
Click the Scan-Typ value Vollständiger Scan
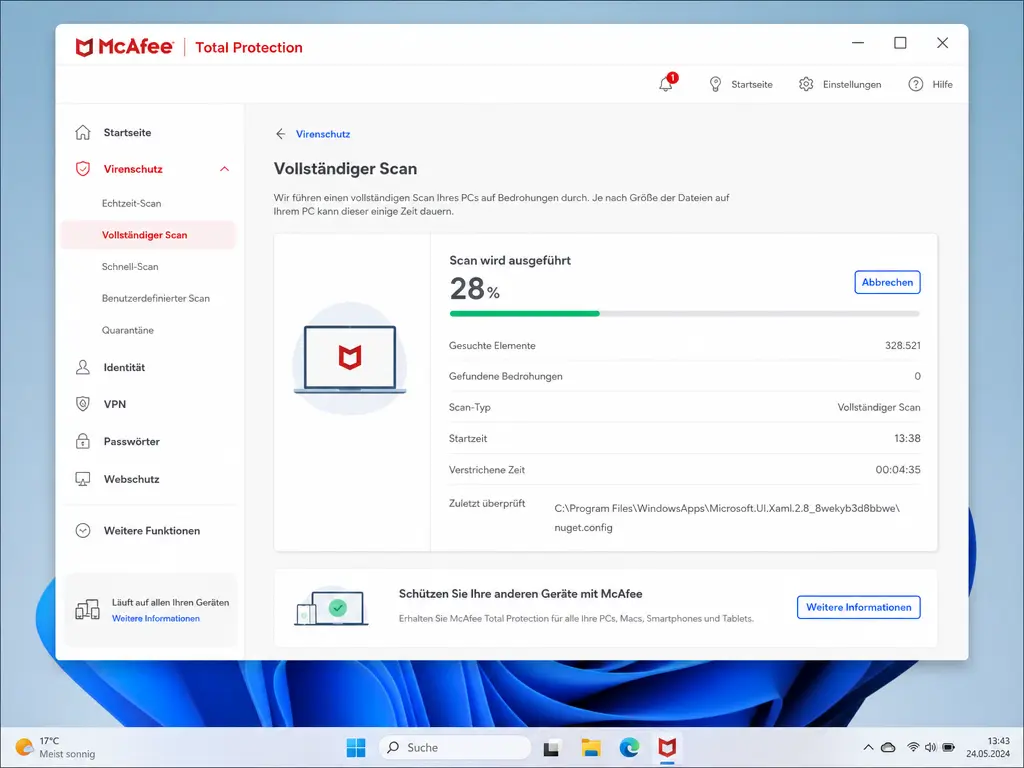tap(878, 408)
